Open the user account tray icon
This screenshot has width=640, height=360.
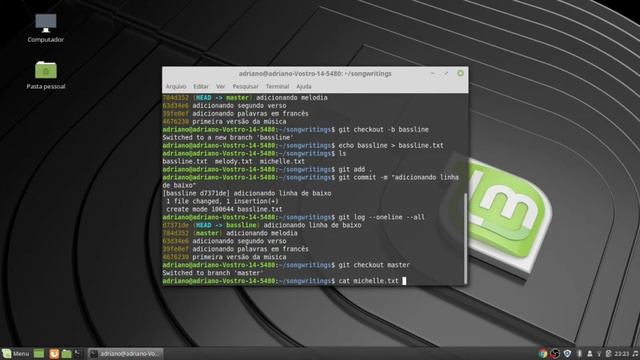[589, 353]
